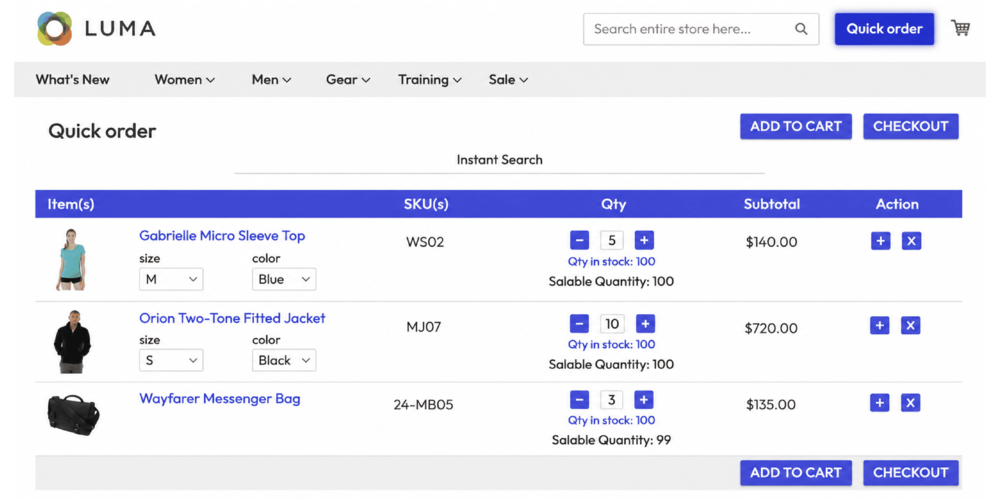Screen dimensions: 1000x500
Task: Click the top ADD TO CART button
Action: (x=795, y=126)
